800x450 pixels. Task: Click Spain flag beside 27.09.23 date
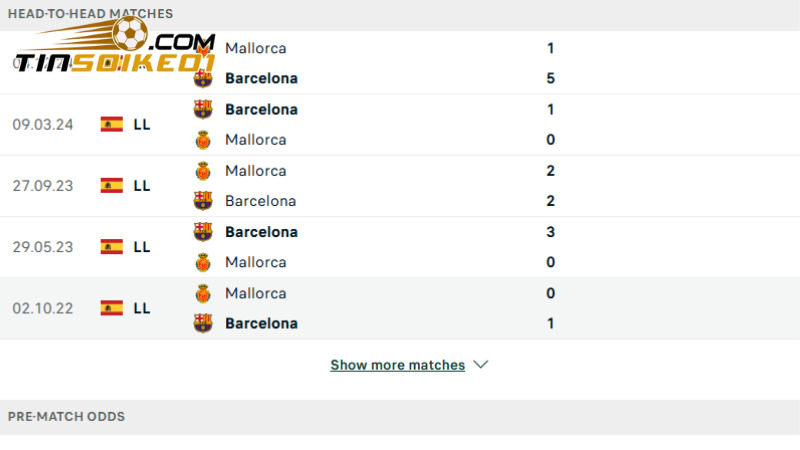(112, 186)
